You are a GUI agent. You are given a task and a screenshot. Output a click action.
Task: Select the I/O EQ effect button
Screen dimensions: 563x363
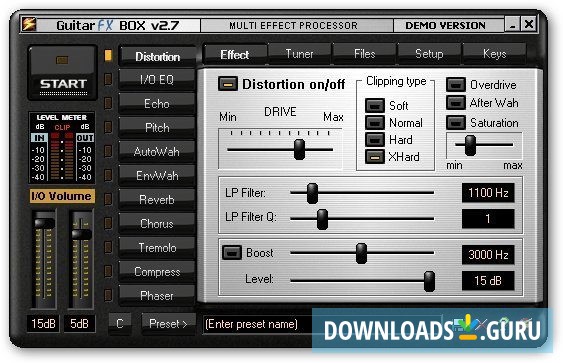coord(157,79)
